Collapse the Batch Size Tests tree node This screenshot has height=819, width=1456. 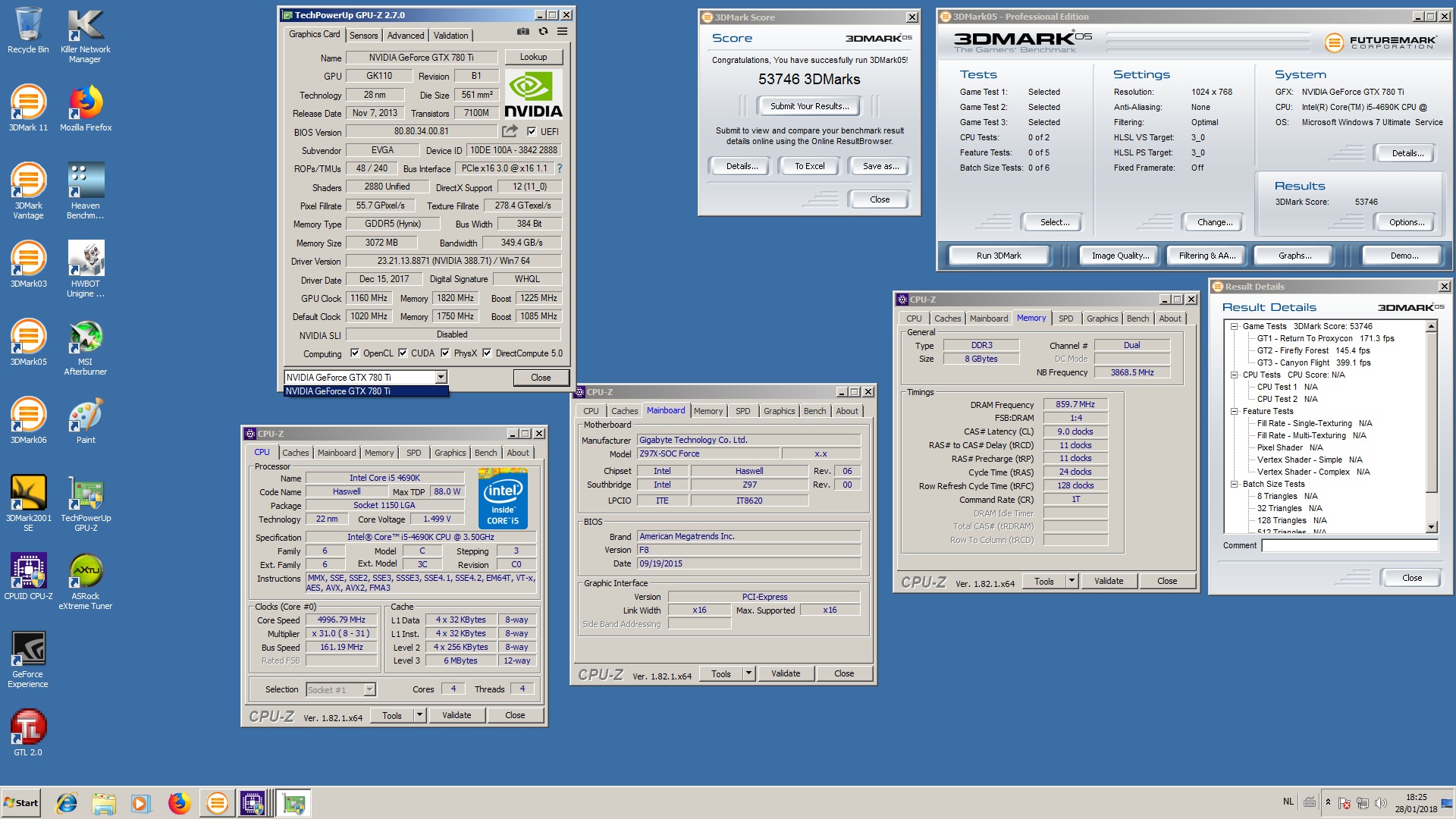(1235, 484)
